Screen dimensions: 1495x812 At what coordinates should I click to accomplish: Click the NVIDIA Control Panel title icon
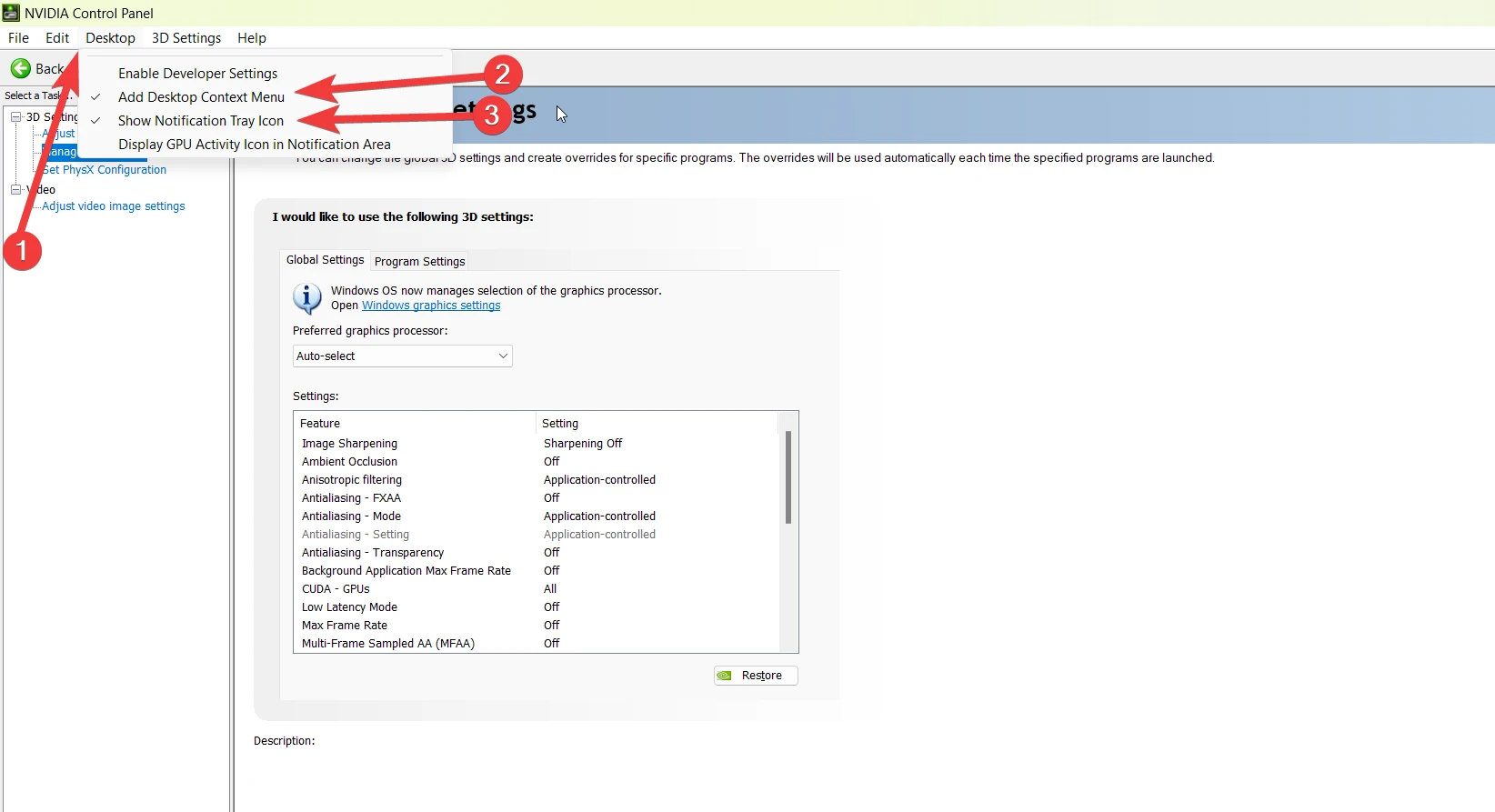tap(11, 13)
